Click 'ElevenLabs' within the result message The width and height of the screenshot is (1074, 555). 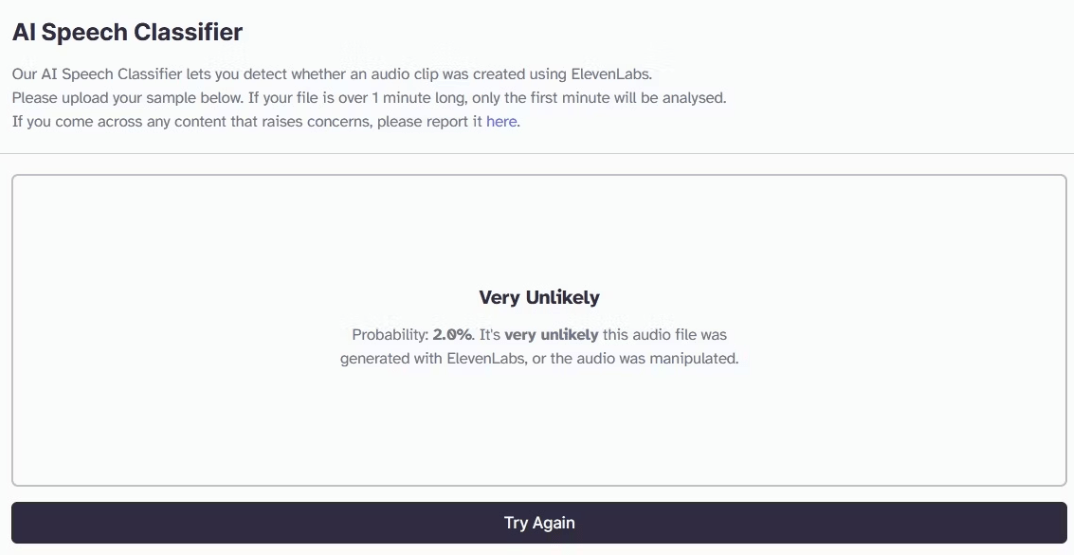click(x=486, y=358)
